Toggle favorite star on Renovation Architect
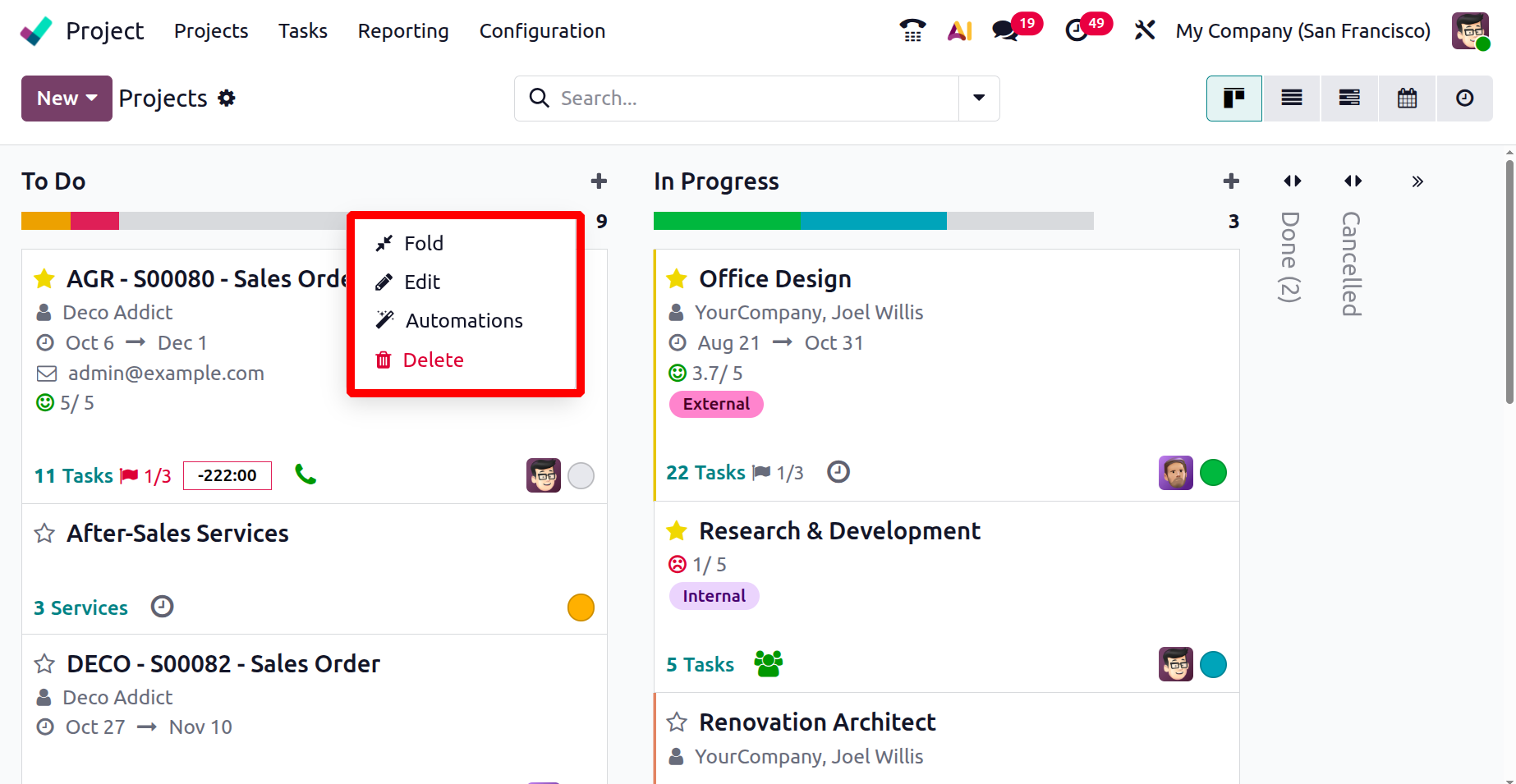The width and height of the screenshot is (1516, 784). (677, 722)
